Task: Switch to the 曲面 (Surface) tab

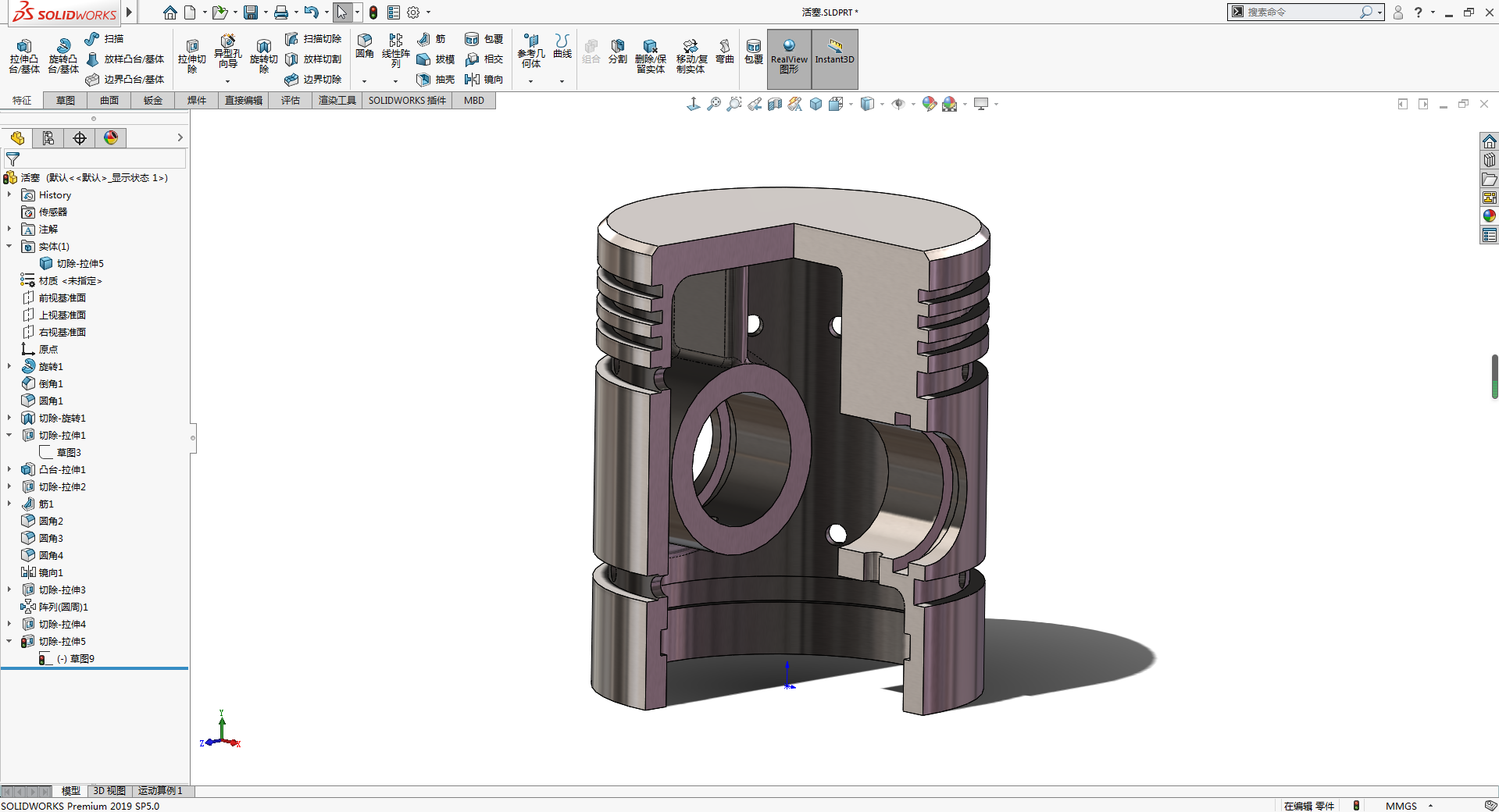Action: pos(109,100)
